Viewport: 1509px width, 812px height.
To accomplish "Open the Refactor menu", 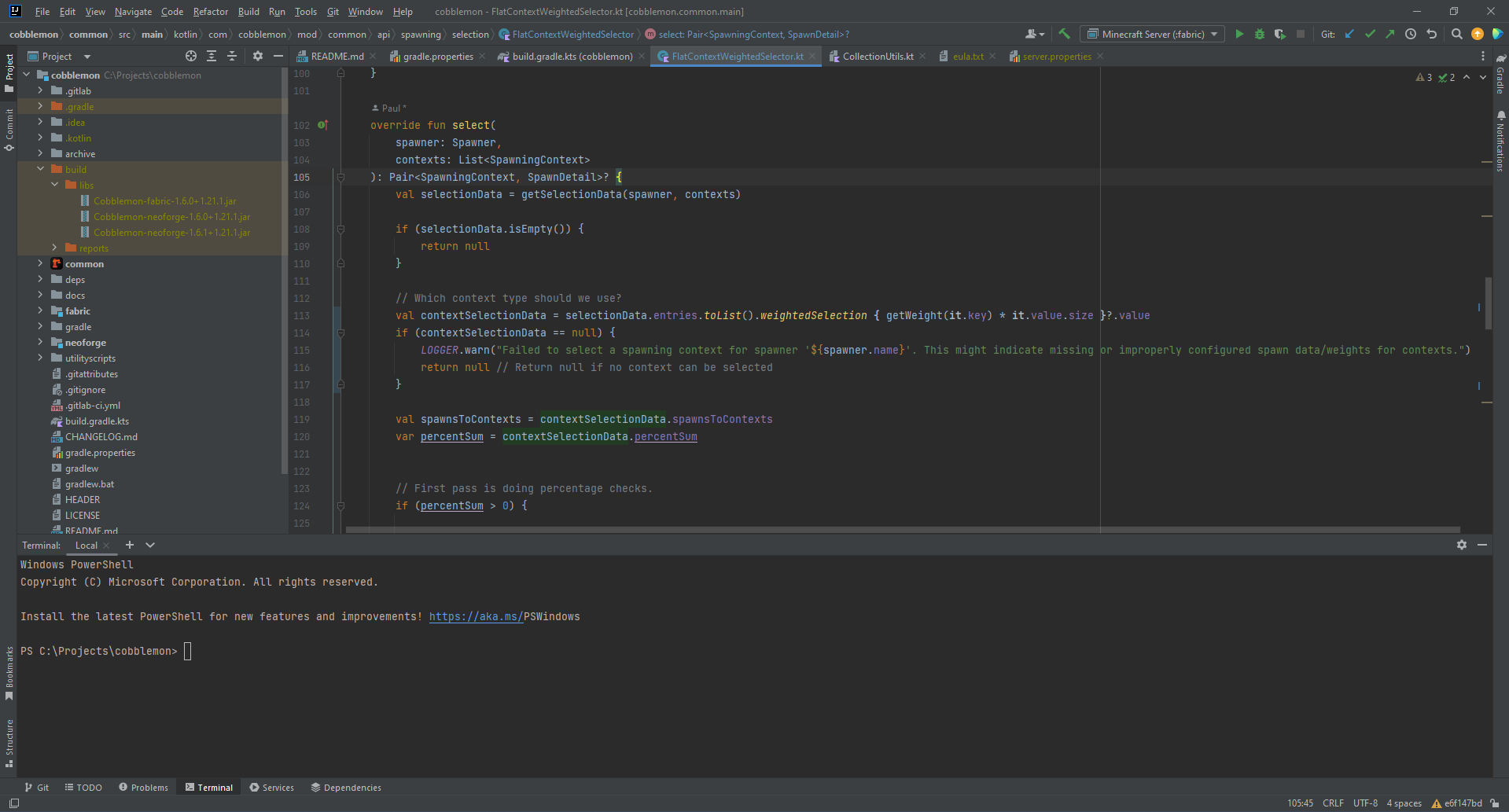I will click(210, 11).
